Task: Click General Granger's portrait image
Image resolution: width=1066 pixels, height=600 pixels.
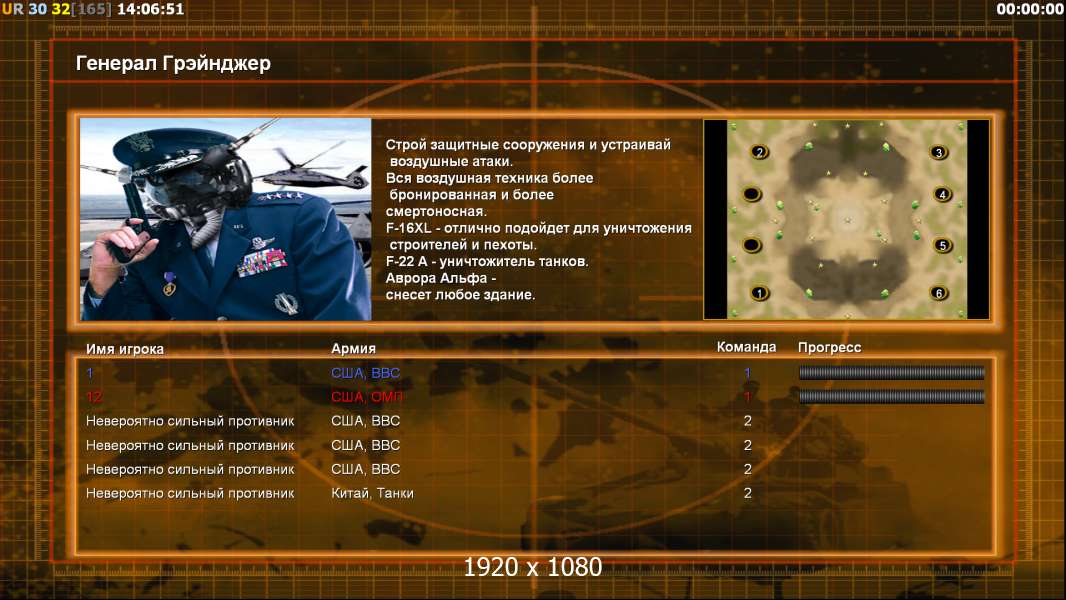Action: pyautogui.click(x=226, y=219)
